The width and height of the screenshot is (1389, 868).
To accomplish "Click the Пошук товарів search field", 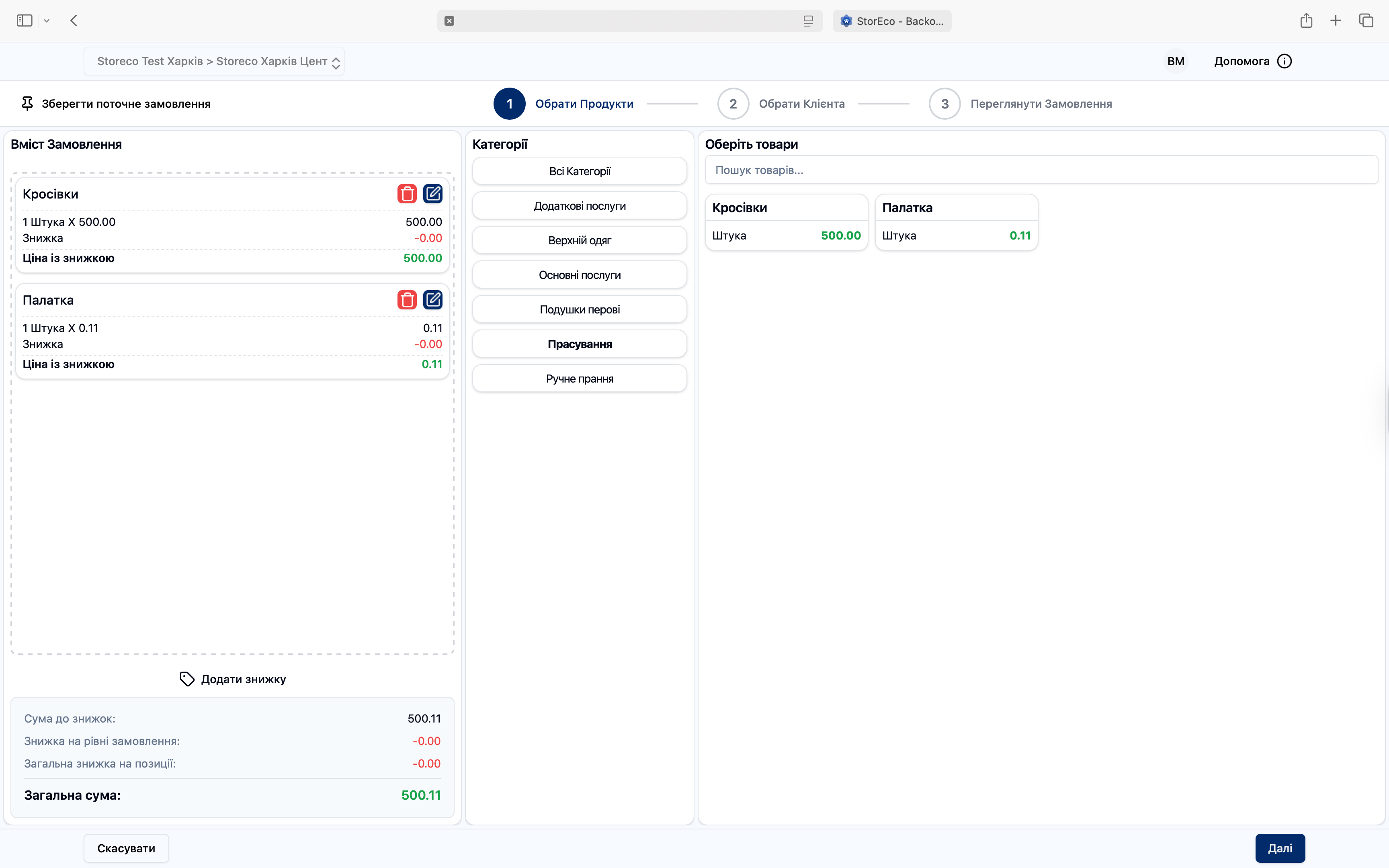I will coord(1041,170).
